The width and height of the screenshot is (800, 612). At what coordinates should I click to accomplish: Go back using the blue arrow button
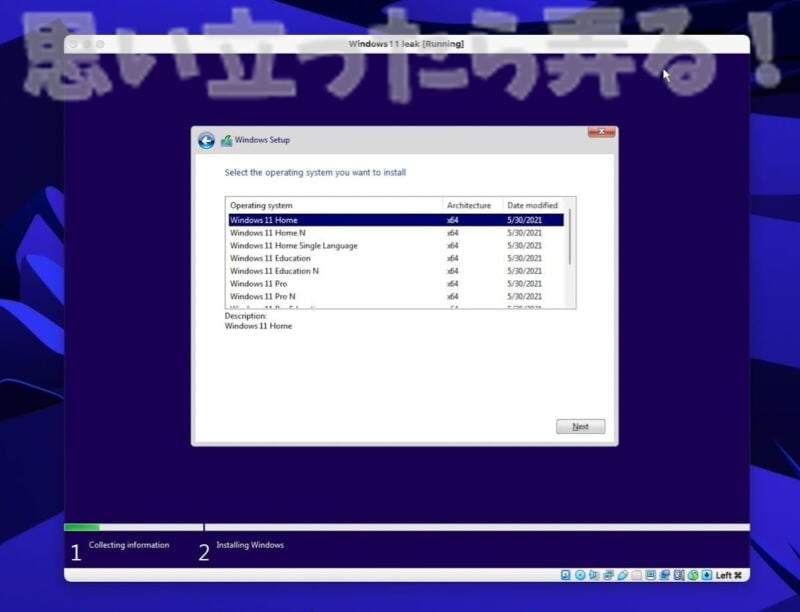coord(206,140)
